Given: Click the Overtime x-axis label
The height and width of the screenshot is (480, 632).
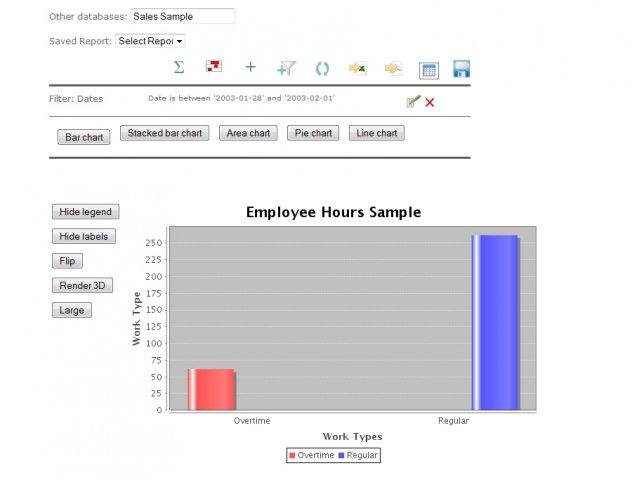Looking at the screenshot, I should [x=252, y=421].
